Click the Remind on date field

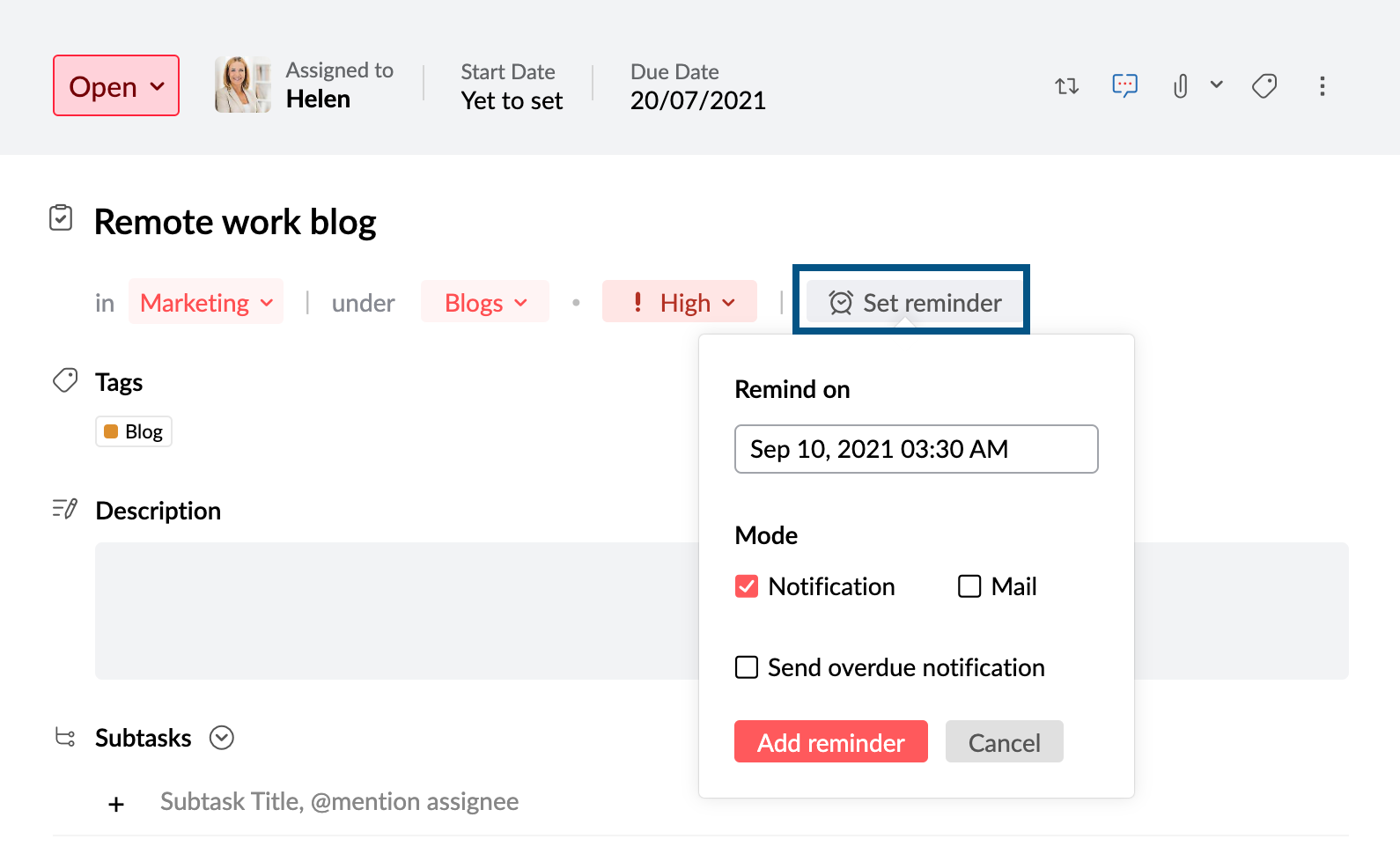[916, 449]
